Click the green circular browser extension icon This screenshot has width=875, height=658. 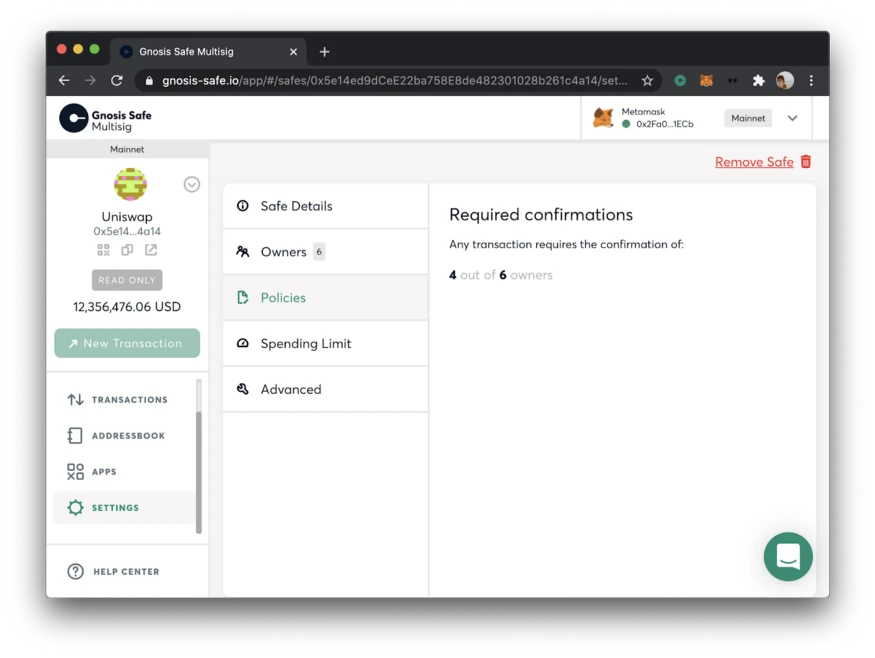[x=680, y=80]
